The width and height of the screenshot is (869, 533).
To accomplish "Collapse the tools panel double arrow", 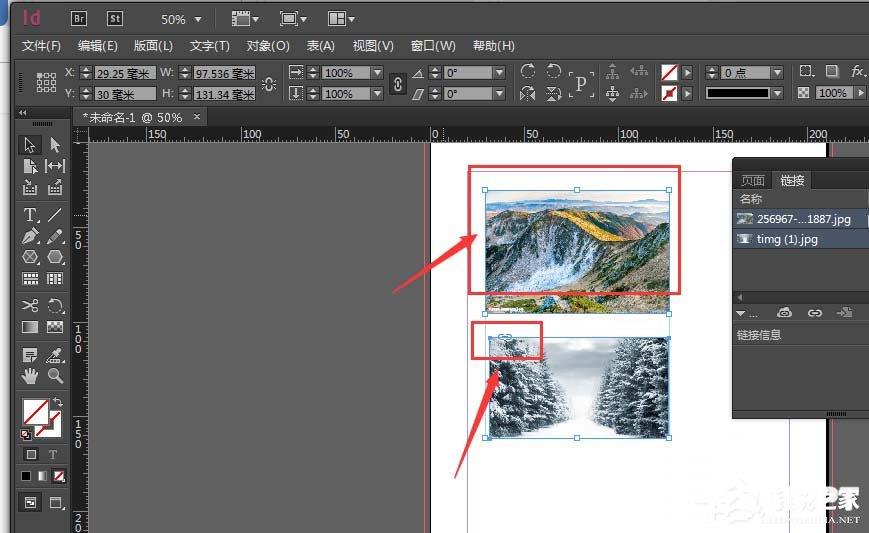I will 23,112.
